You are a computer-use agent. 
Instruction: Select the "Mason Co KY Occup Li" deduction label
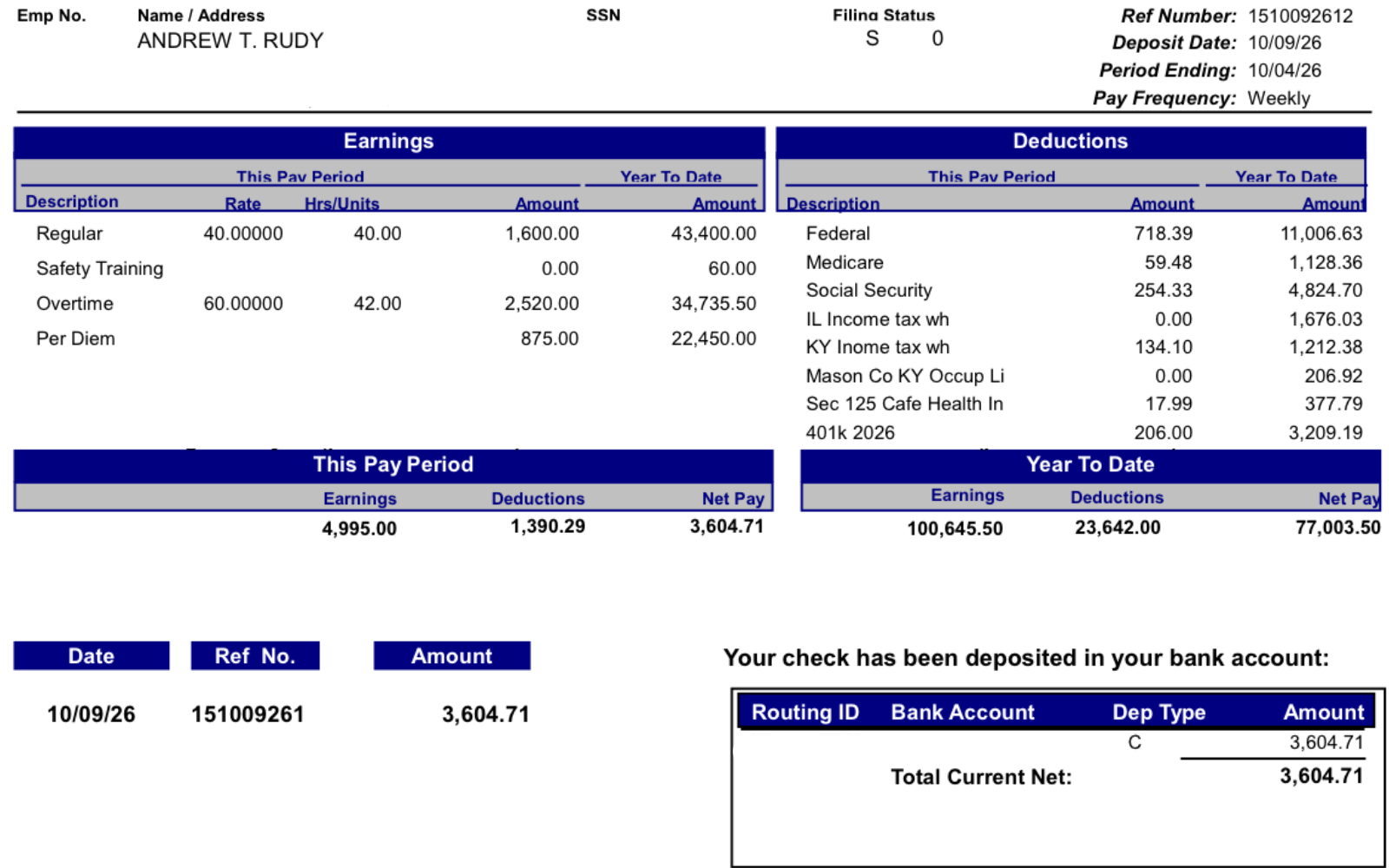pyautogui.click(x=905, y=376)
